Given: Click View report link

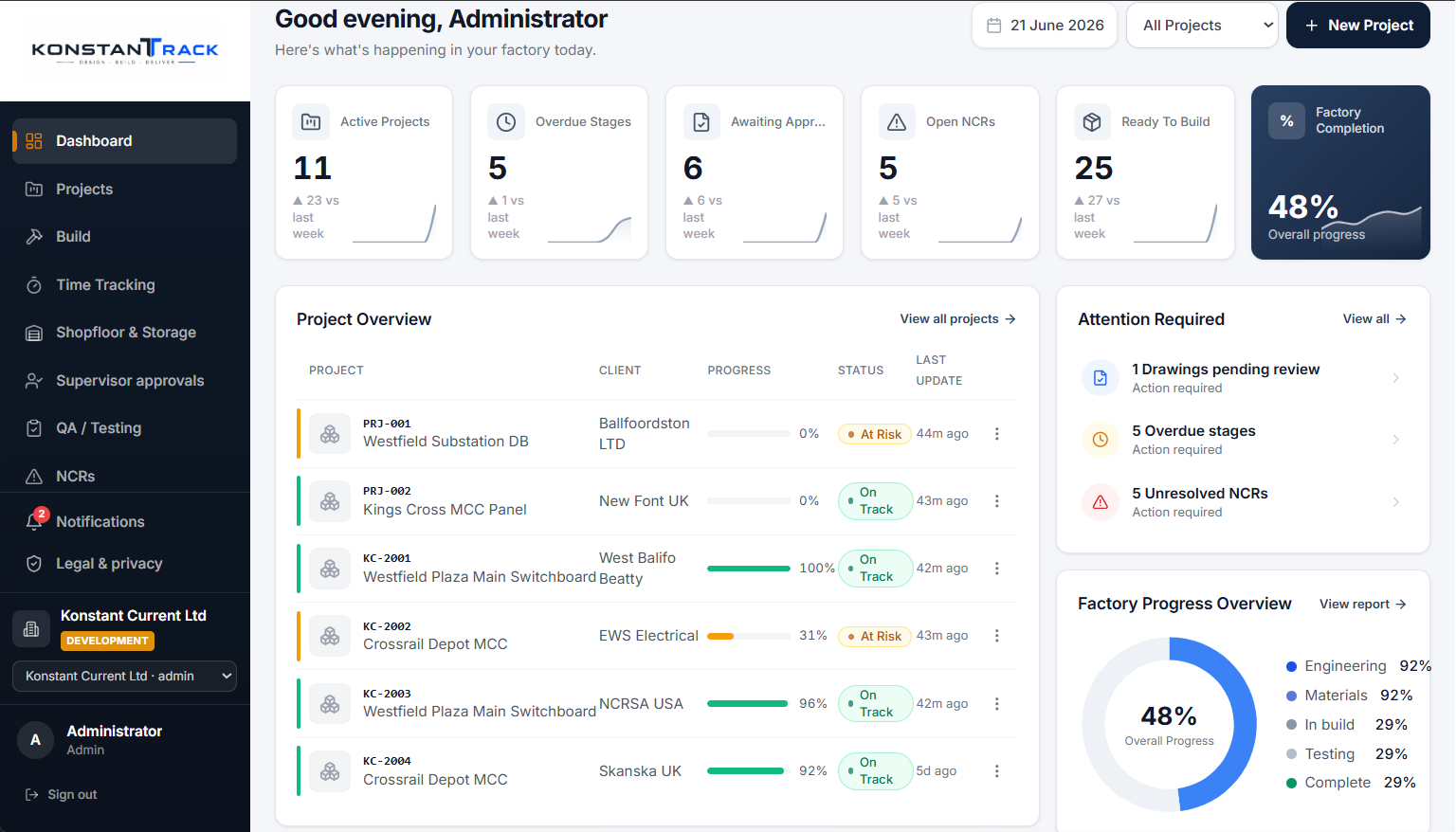Looking at the screenshot, I should pyautogui.click(x=1363, y=605).
